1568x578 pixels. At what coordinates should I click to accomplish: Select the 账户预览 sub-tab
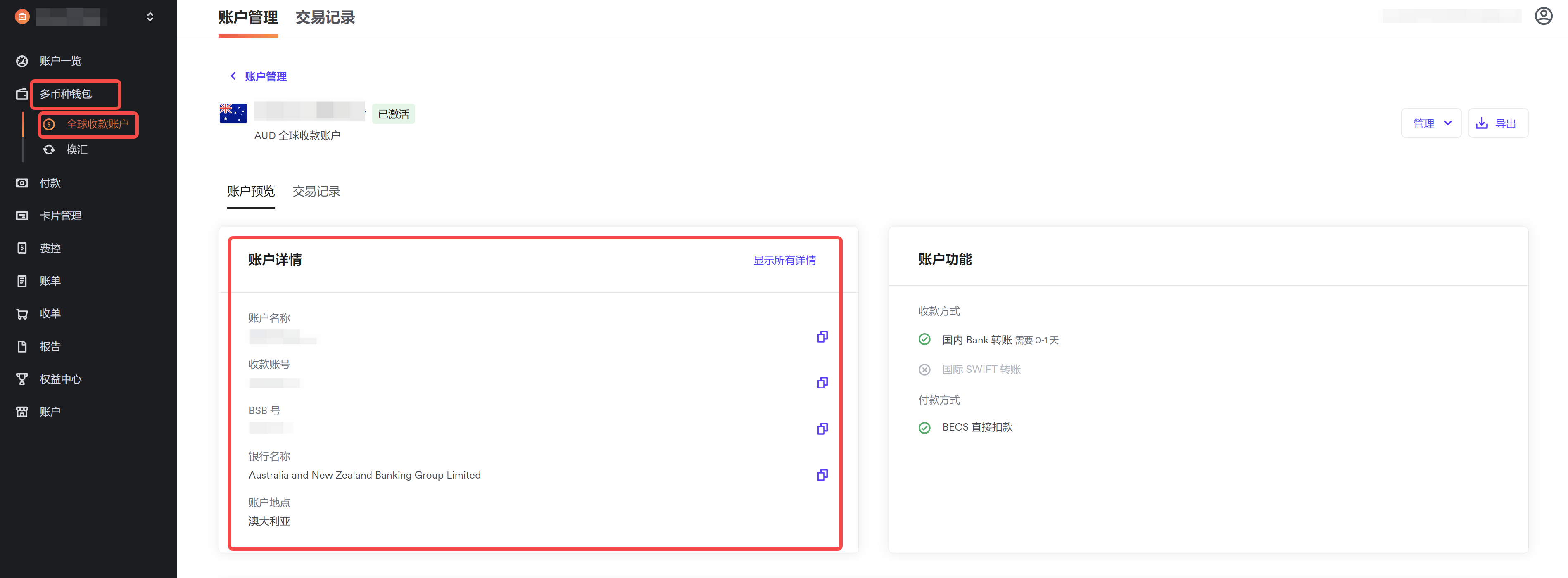pyautogui.click(x=251, y=192)
